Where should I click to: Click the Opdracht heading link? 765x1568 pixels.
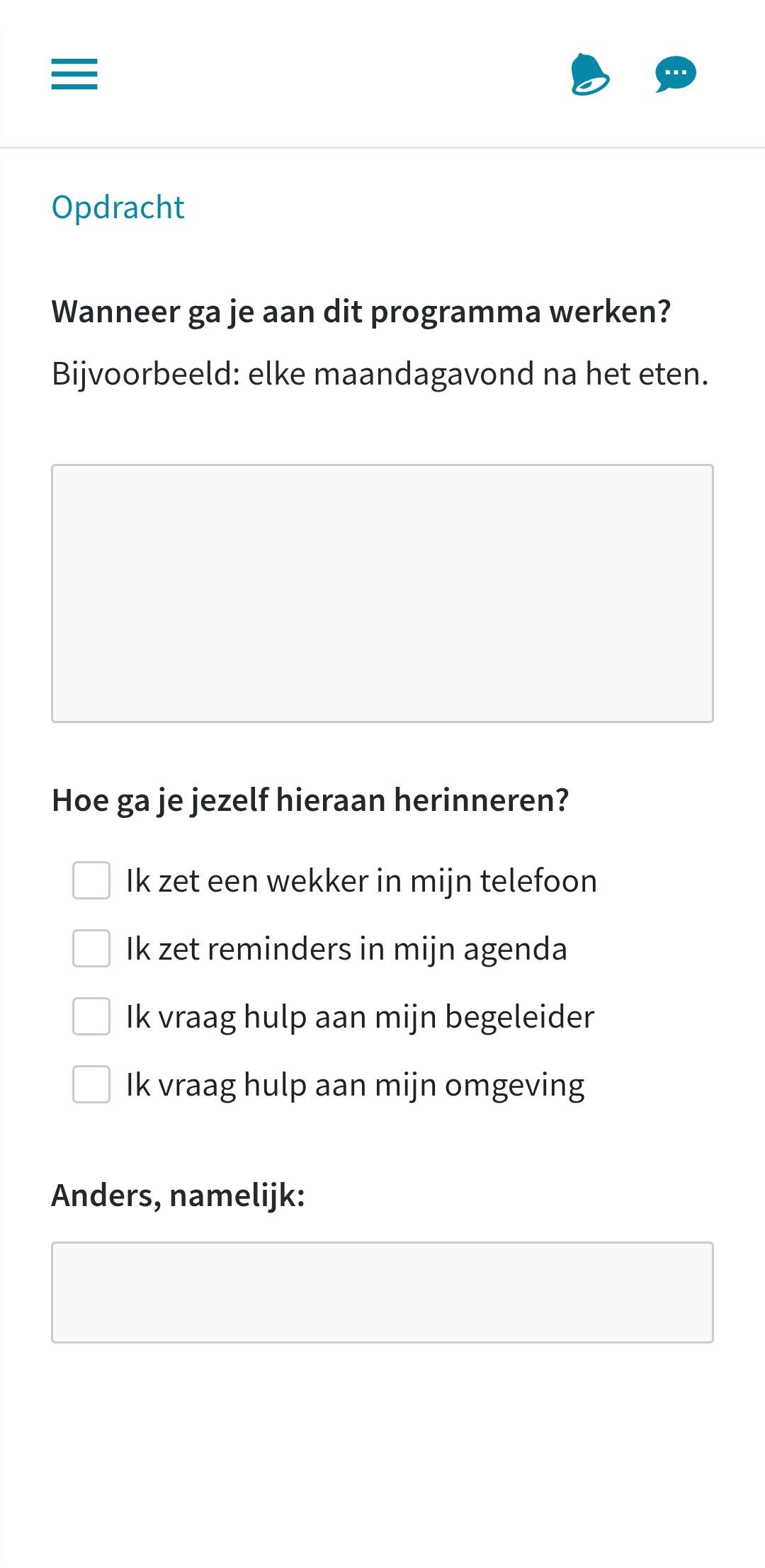118,208
